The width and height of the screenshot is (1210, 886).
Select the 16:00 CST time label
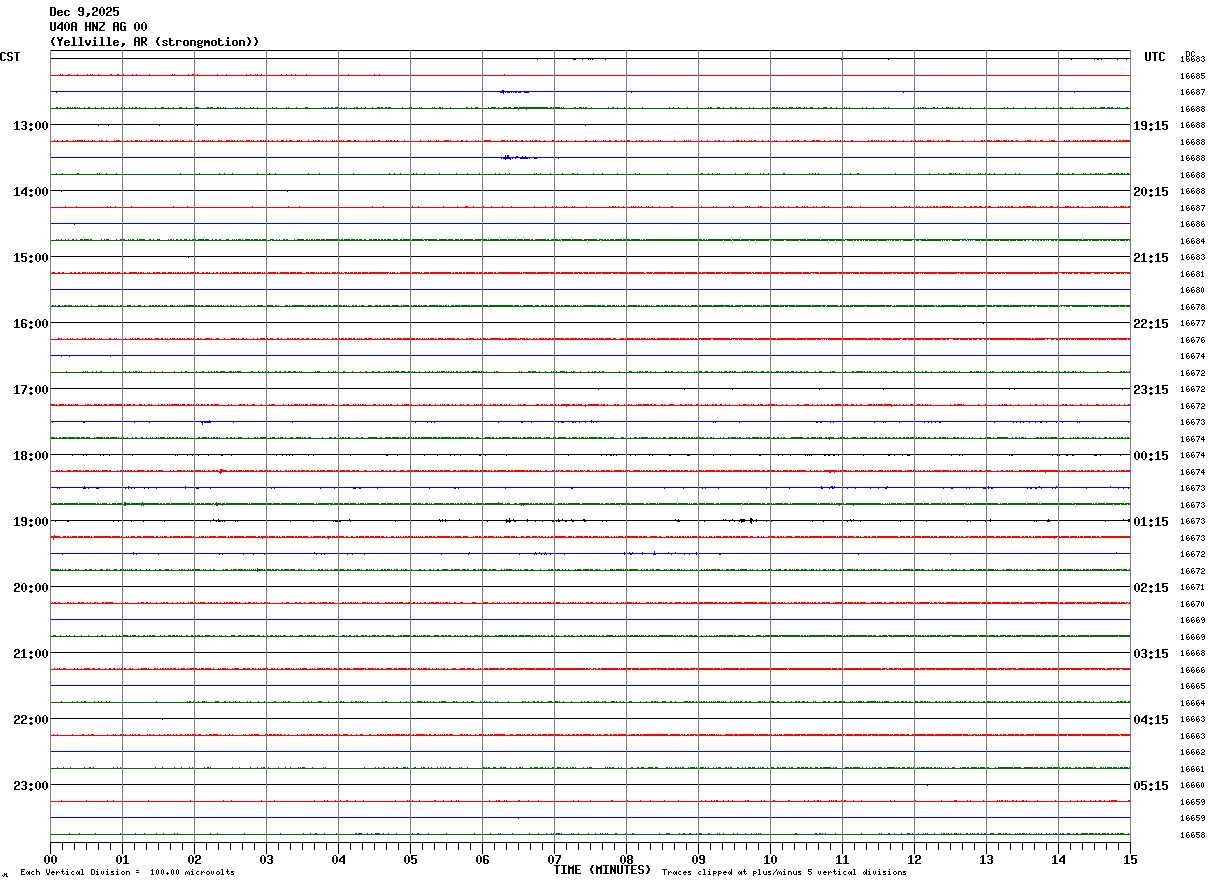pyautogui.click(x=31, y=324)
